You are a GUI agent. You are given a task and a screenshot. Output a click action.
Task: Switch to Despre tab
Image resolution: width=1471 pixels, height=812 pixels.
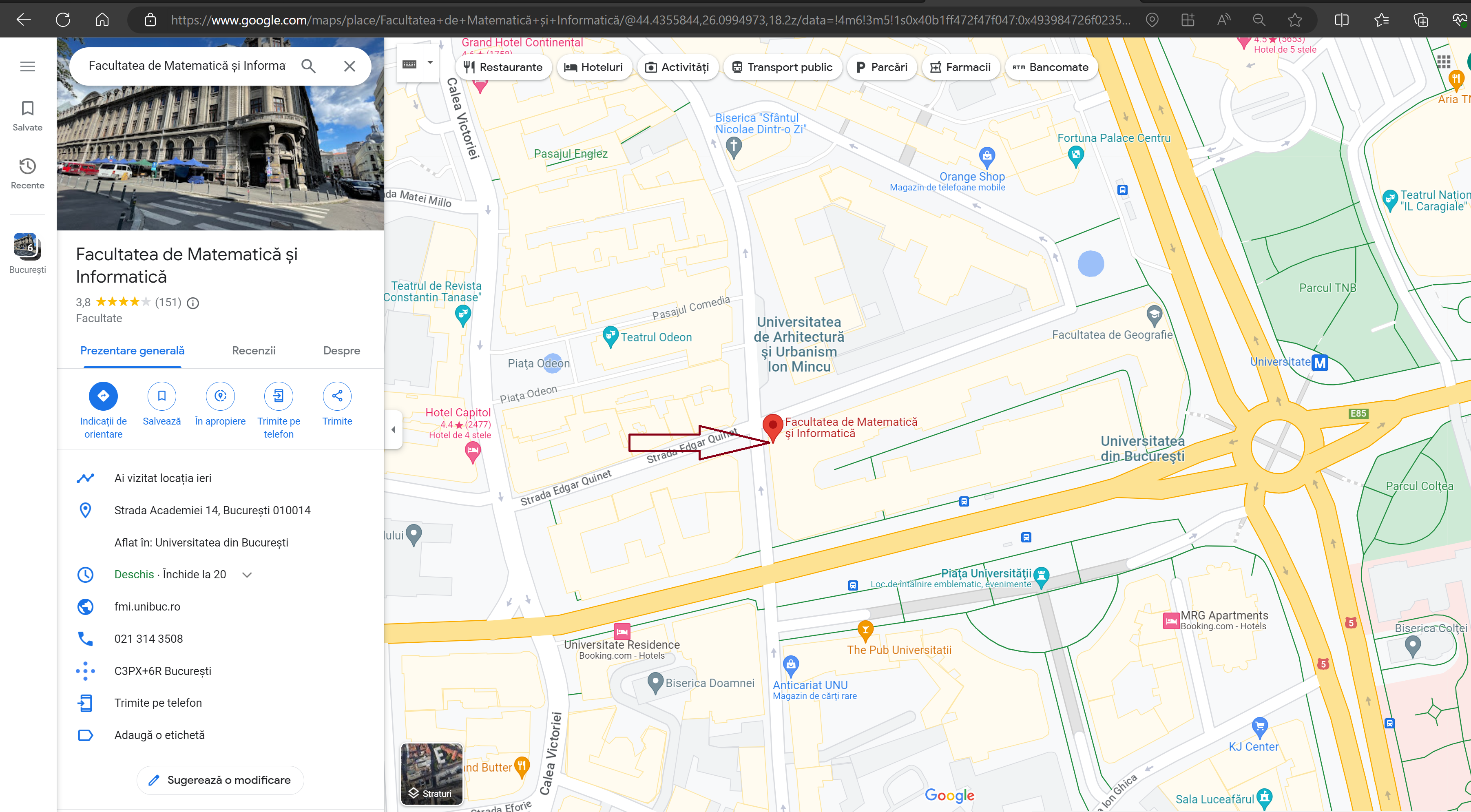point(341,351)
